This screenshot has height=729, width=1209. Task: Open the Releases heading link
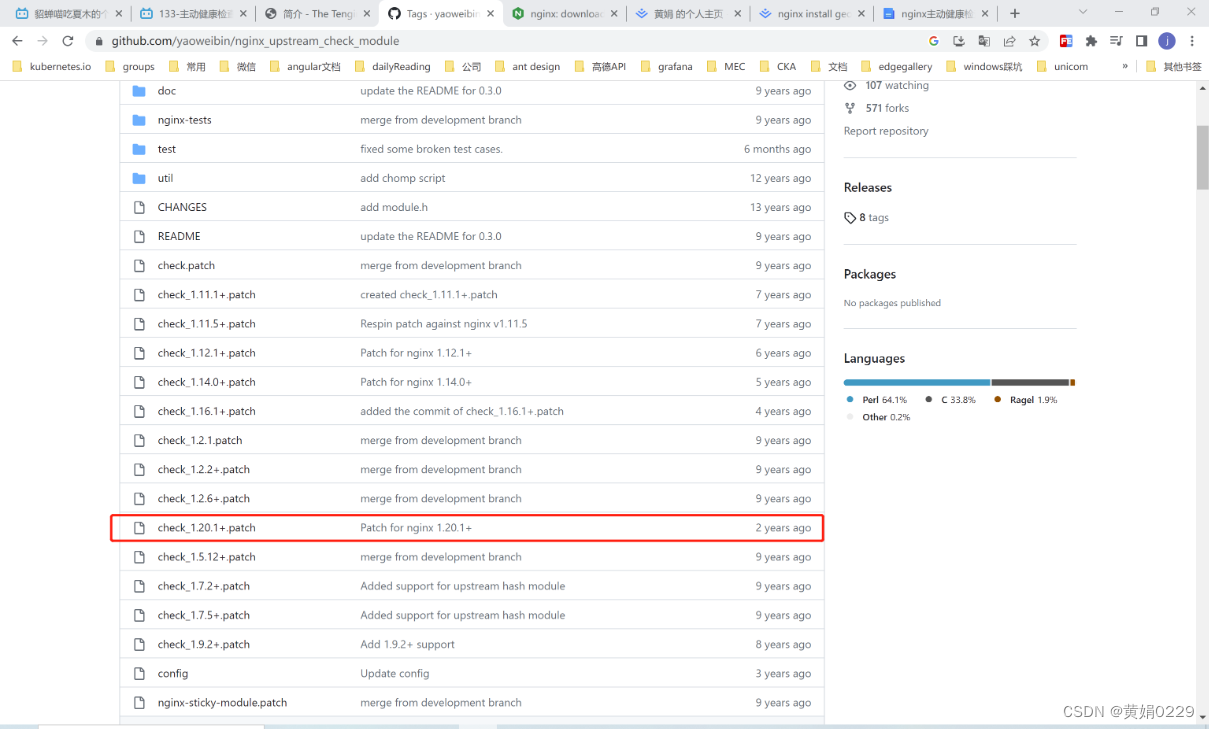[x=867, y=188]
